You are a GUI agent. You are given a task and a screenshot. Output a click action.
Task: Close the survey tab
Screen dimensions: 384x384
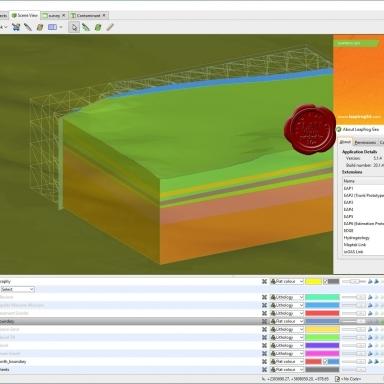coord(64,15)
